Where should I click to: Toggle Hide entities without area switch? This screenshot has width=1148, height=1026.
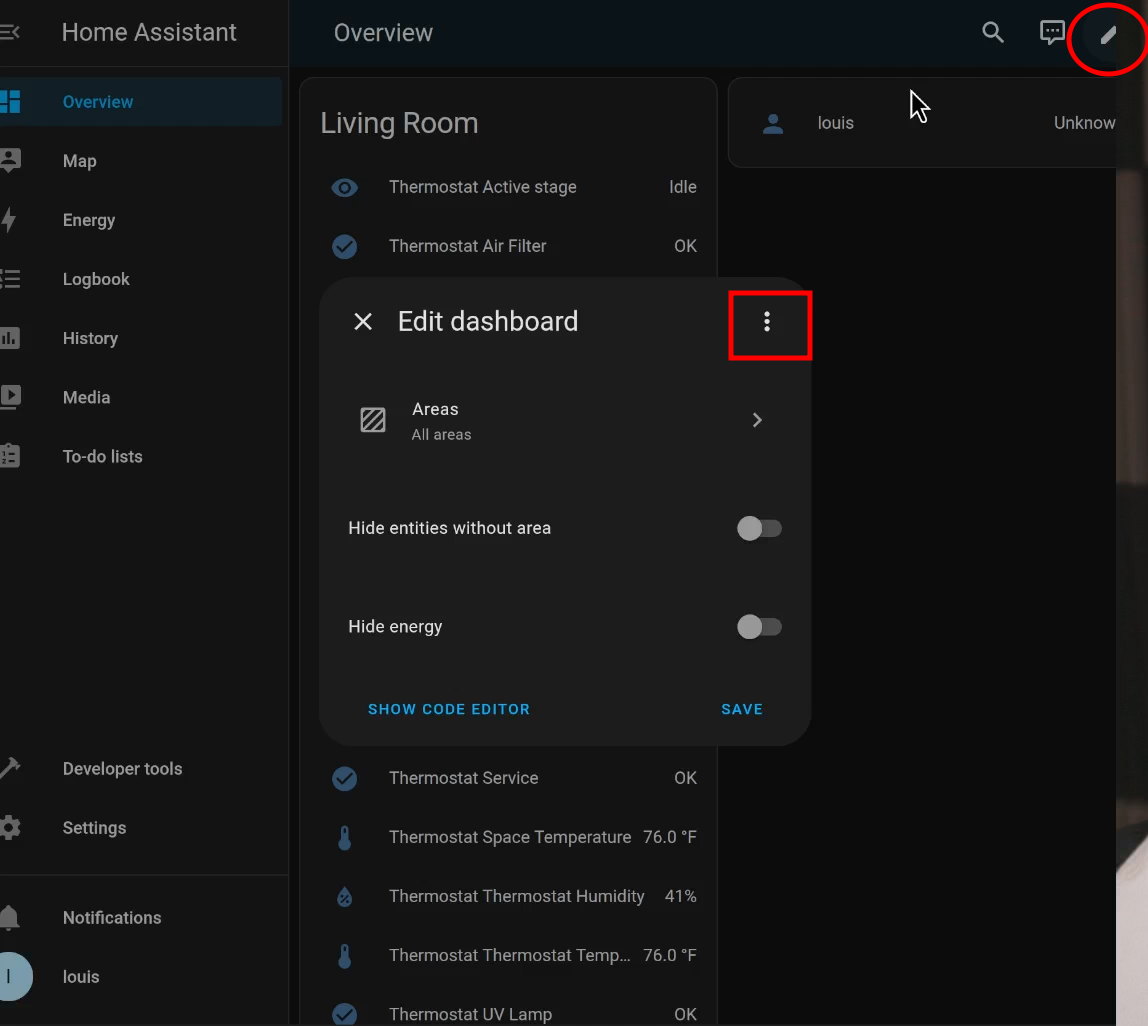click(759, 528)
